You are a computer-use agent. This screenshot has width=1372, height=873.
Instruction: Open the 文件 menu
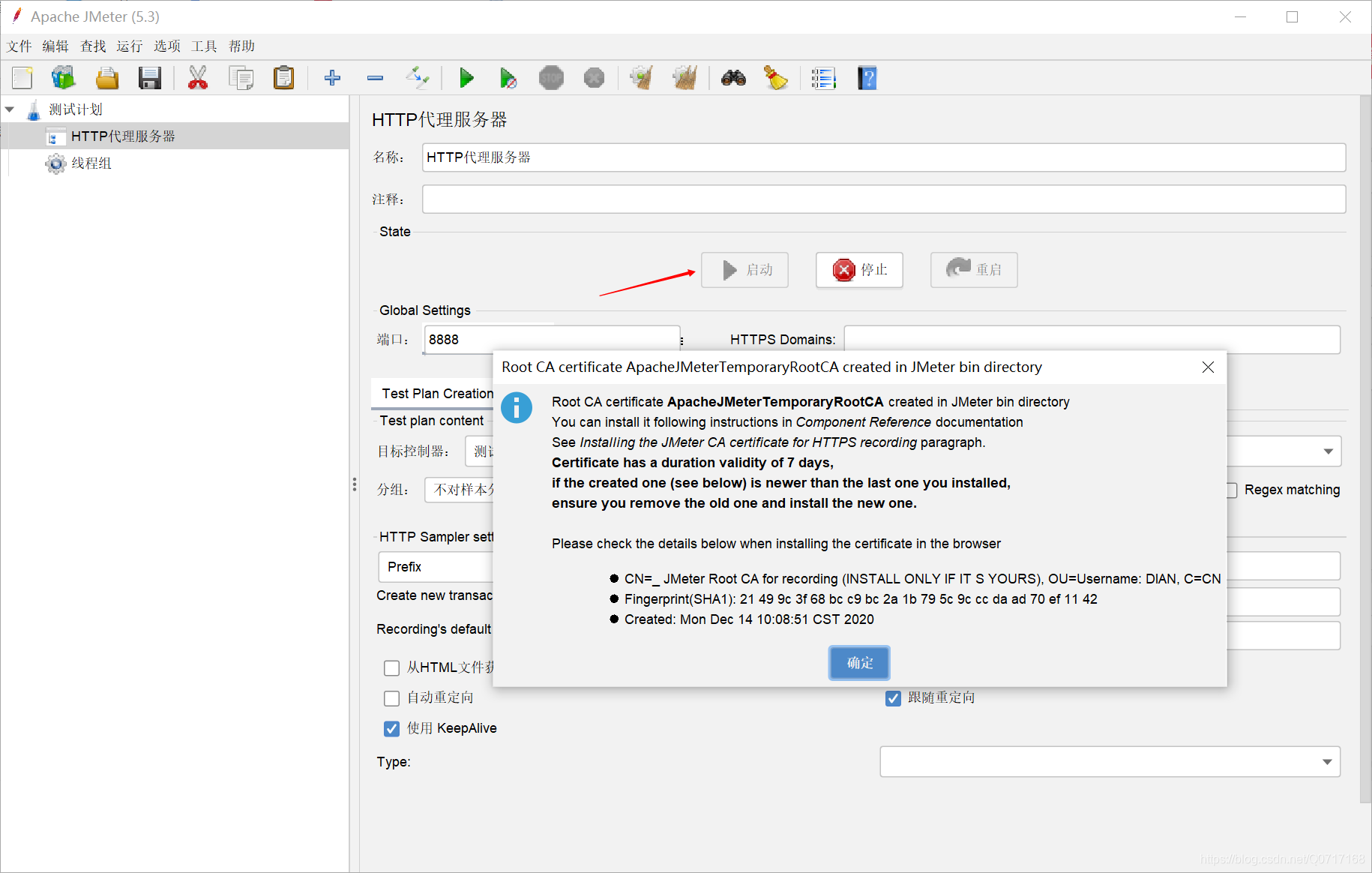[x=19, y=46]
